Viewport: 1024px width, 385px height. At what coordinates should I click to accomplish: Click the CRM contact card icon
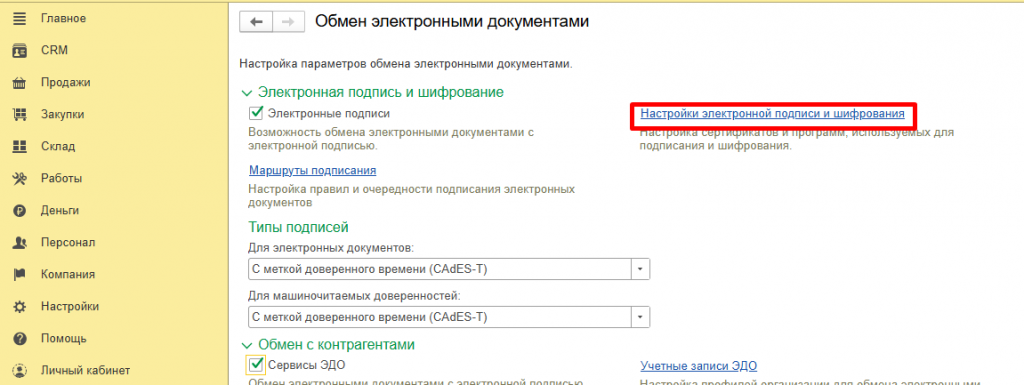coord(20,51)
